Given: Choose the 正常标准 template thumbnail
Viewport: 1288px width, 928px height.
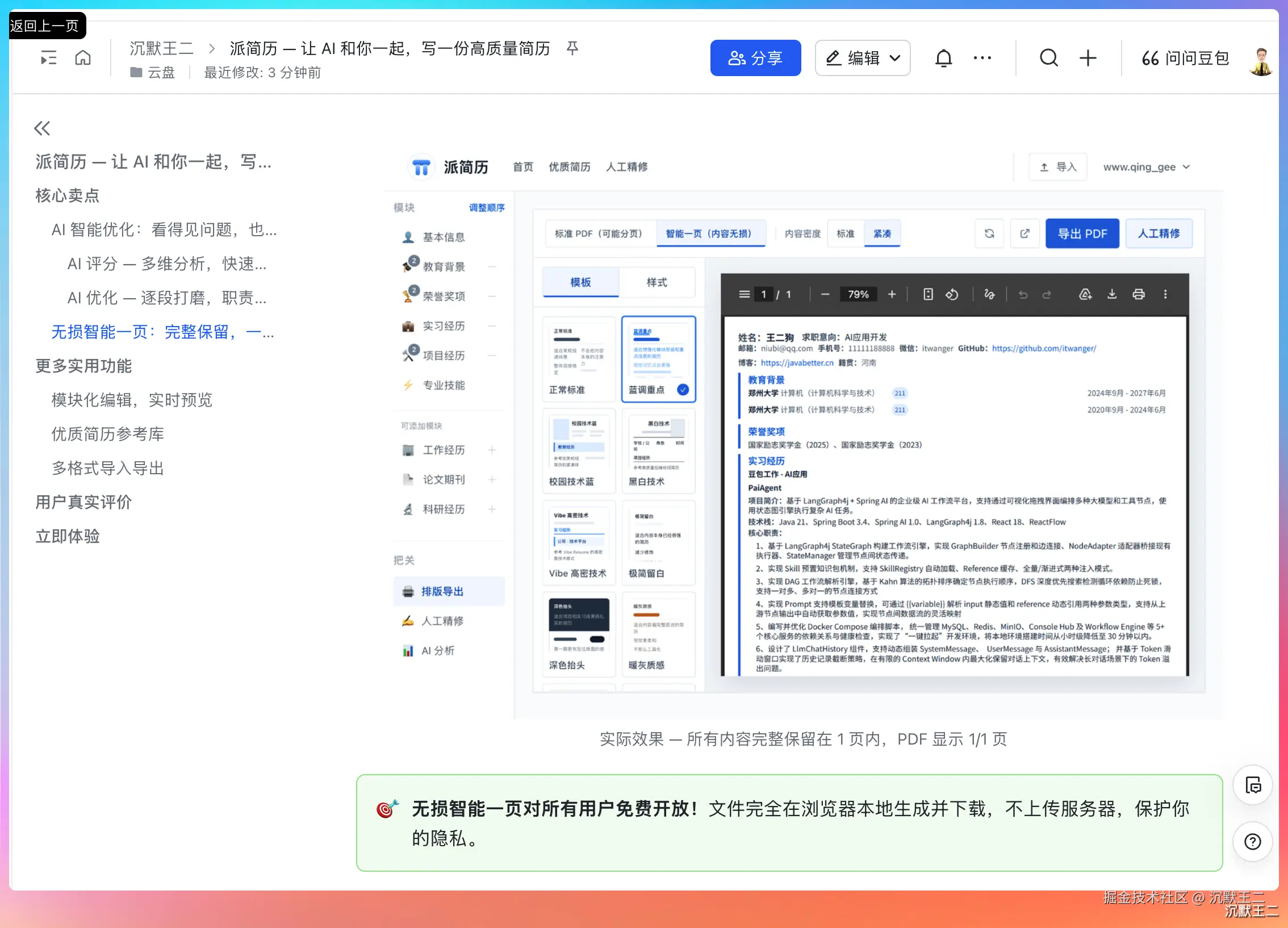Looking at the screenshot, I should 579,359.
